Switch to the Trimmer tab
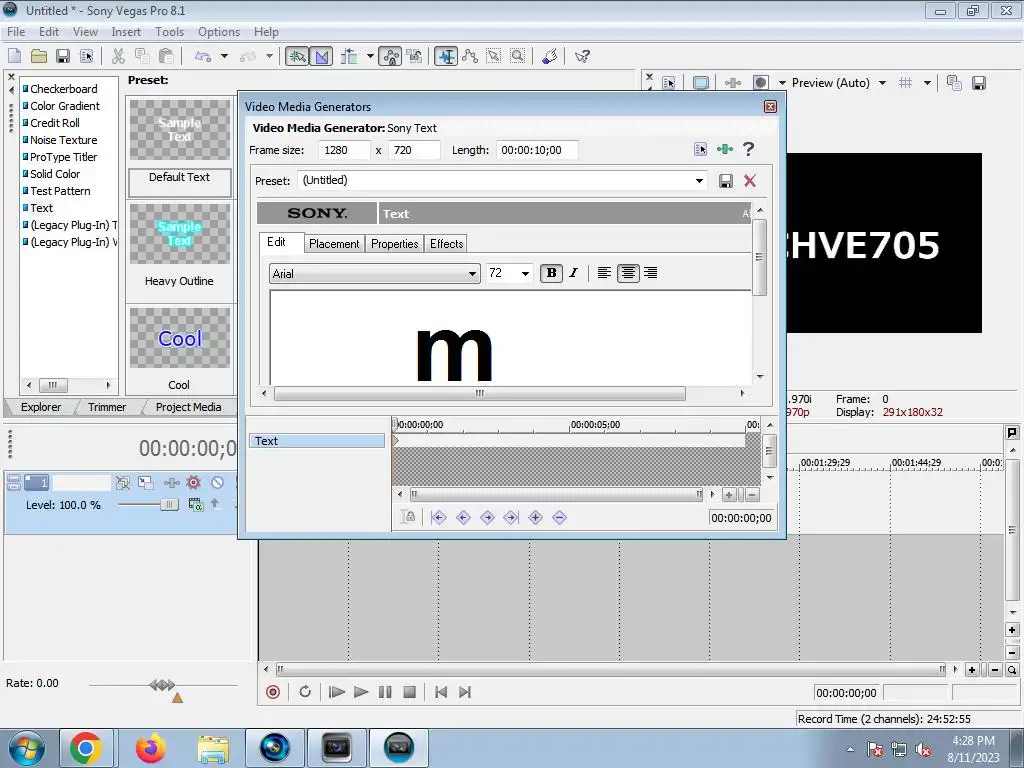 pos(106,407)
